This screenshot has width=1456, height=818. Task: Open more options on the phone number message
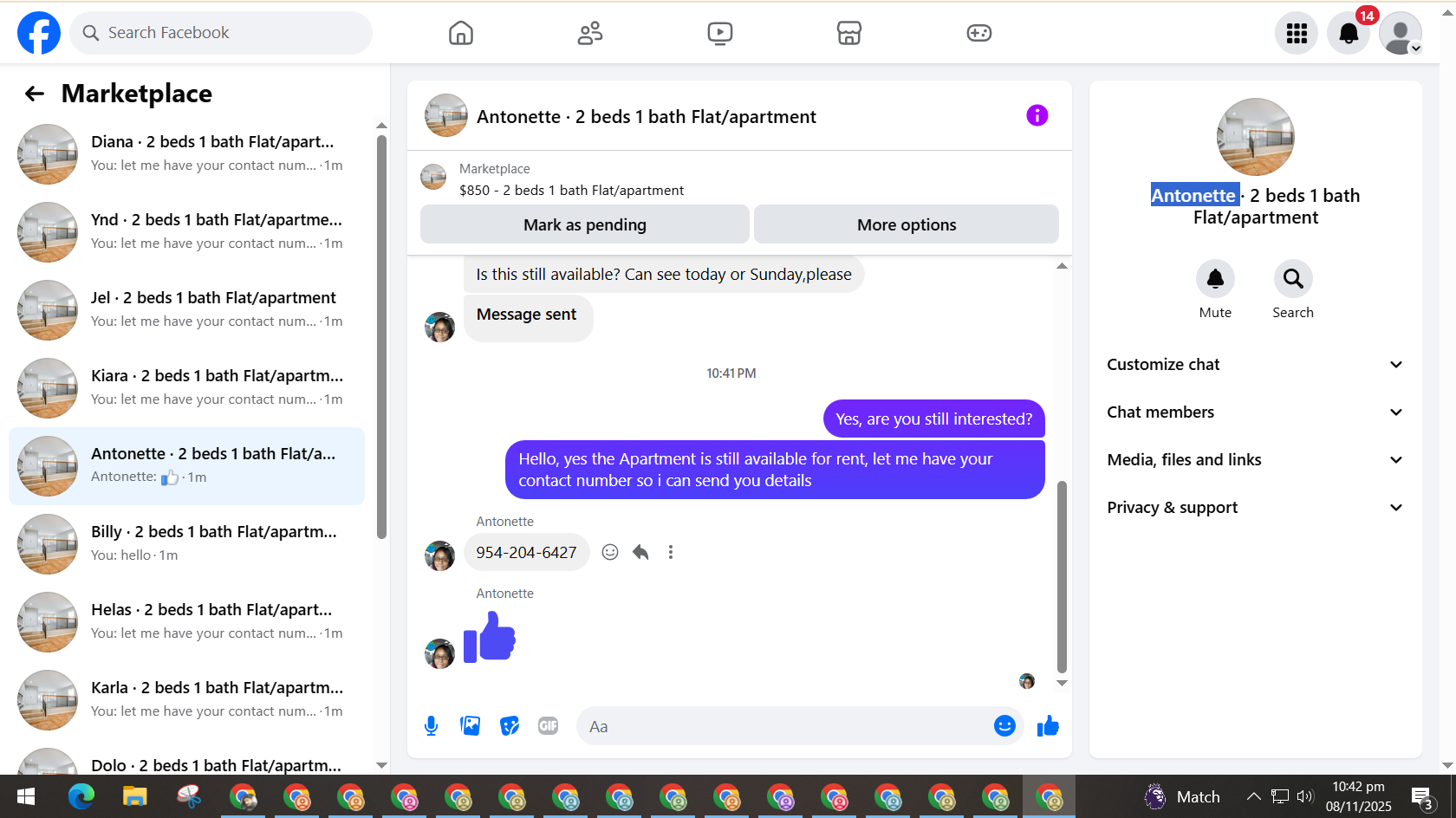(x=671, y=552)
